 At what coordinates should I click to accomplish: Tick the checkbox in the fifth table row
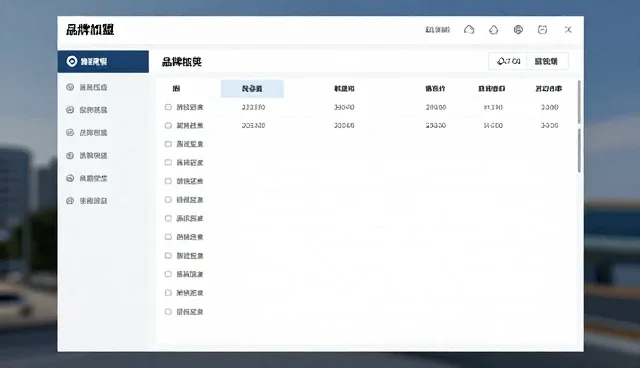click(x=168, y=181)
